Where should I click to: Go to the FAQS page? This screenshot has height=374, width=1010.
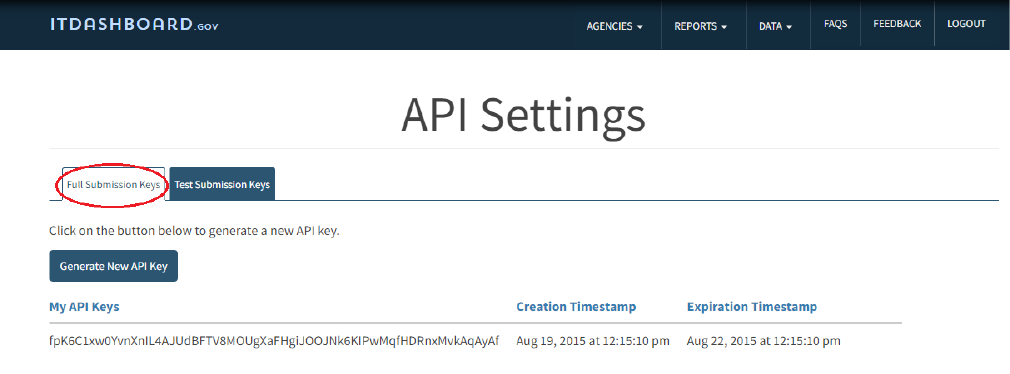835,24
